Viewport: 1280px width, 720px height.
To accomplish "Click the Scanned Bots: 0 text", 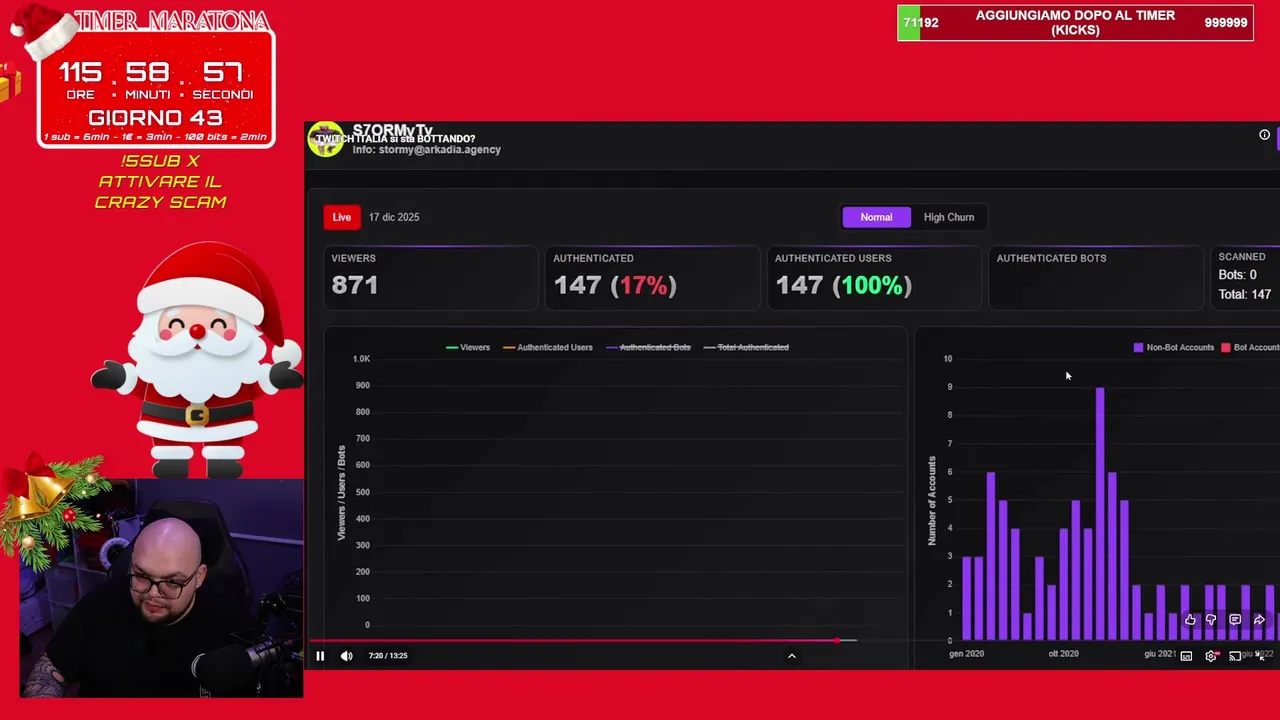I will click(x=1237, y=275).
